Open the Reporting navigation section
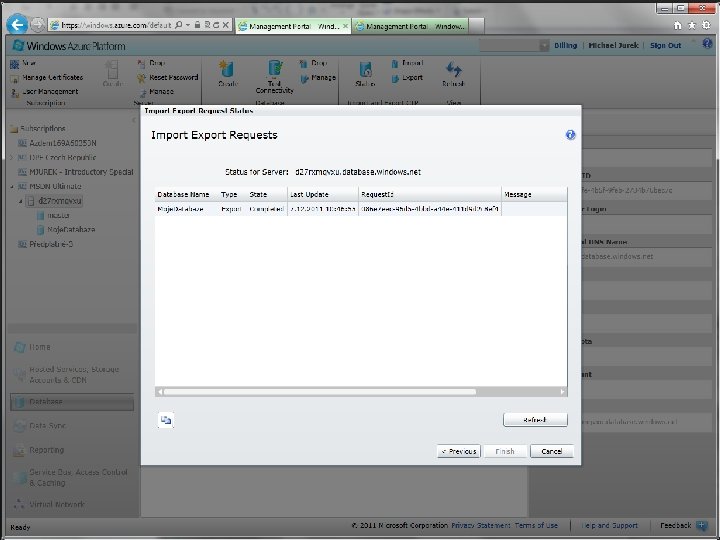Image resolution: width=720 pixels, height=540 pixels. pos(39,450)
